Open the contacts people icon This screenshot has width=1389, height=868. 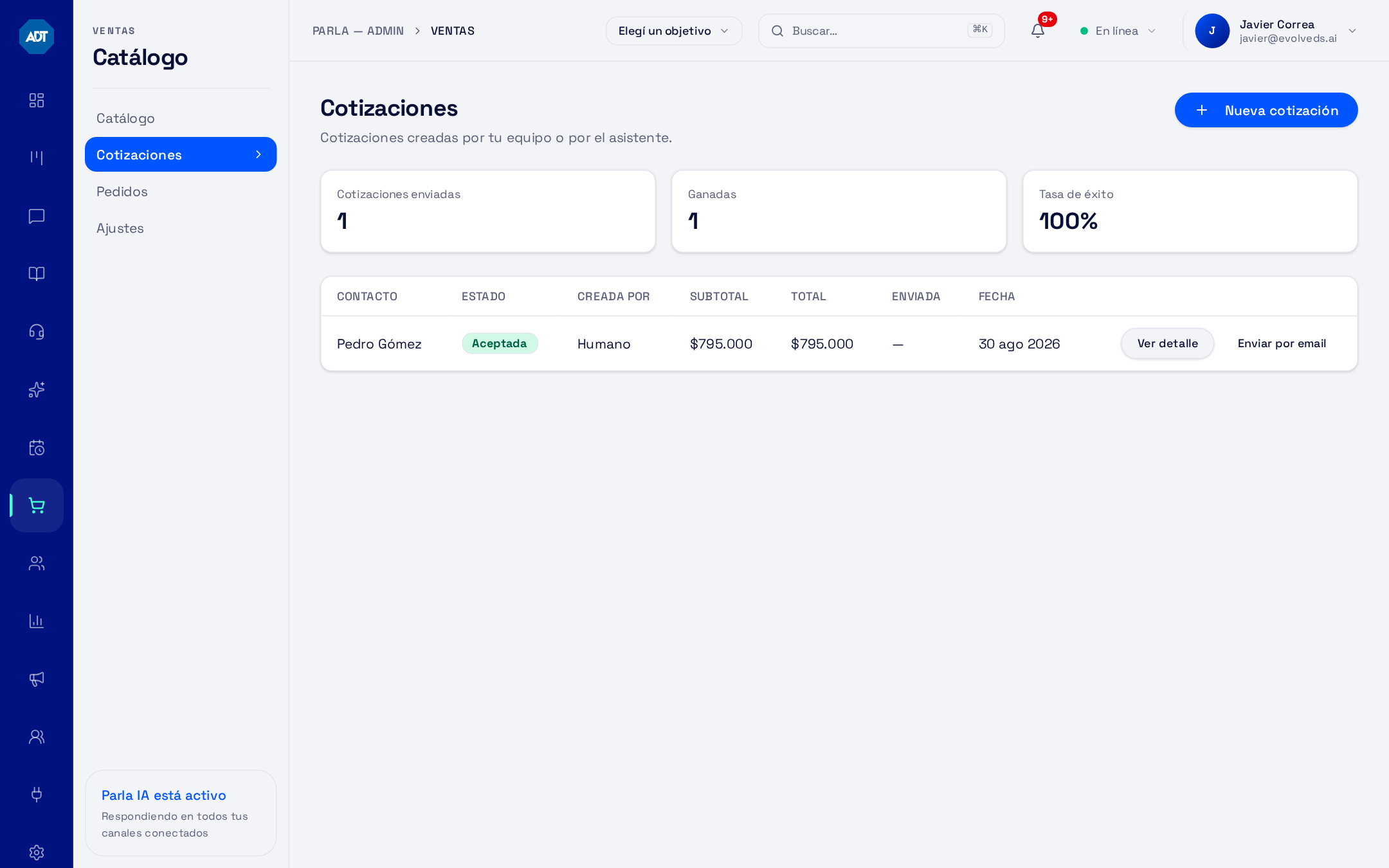37,563
